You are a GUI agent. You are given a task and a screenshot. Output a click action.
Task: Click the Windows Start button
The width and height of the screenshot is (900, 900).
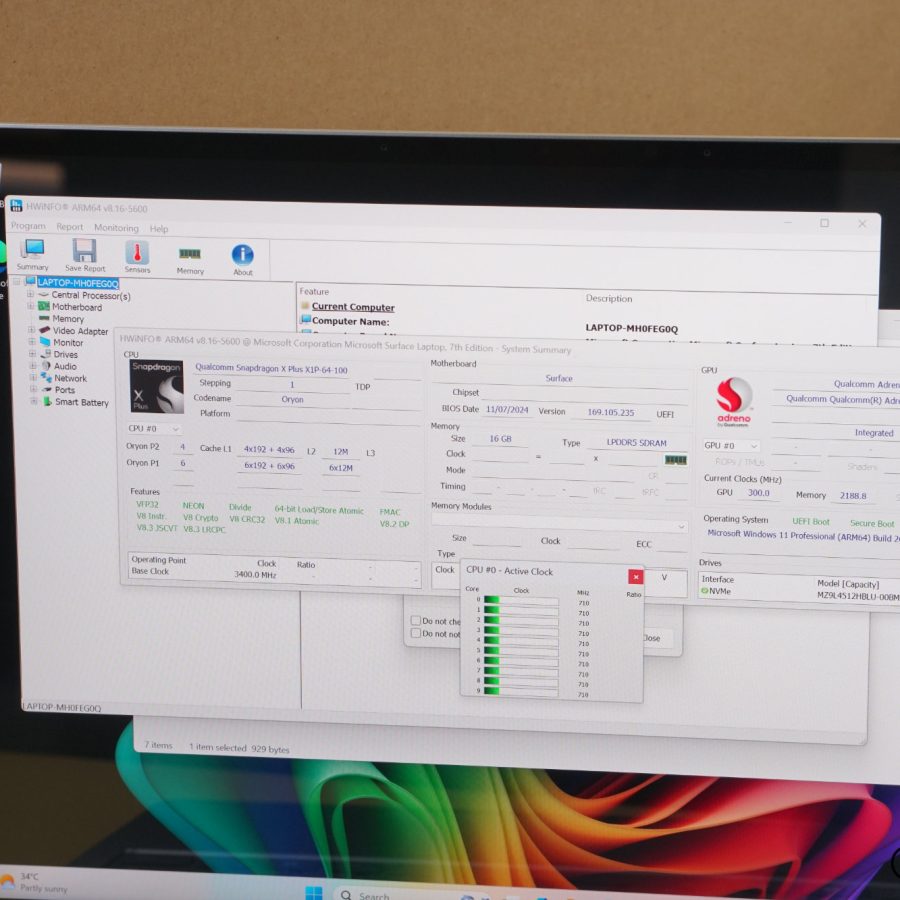click(x=314, y=893)
